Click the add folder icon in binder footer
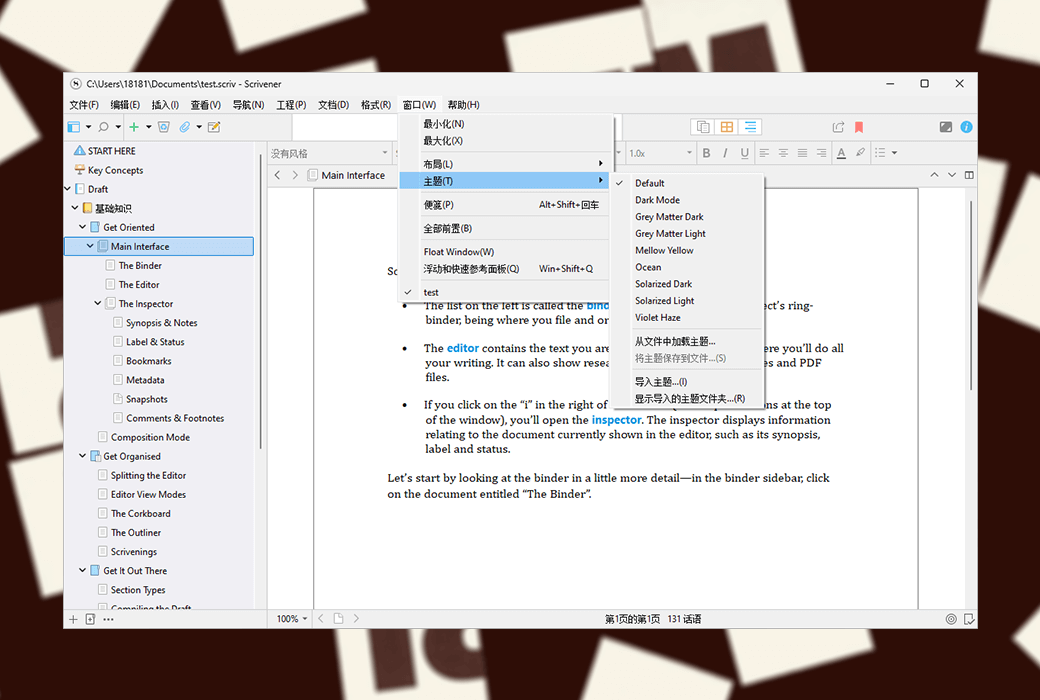This screenshot has height=700, width=1040. (90, 619)
